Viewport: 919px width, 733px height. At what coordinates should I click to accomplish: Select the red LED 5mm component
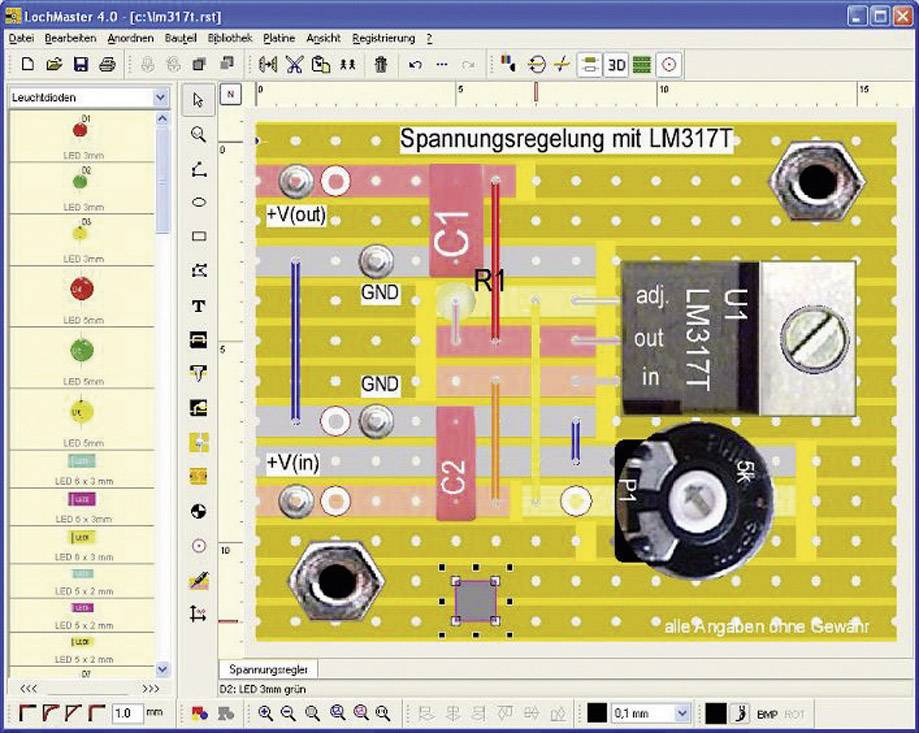coord(82,296)
